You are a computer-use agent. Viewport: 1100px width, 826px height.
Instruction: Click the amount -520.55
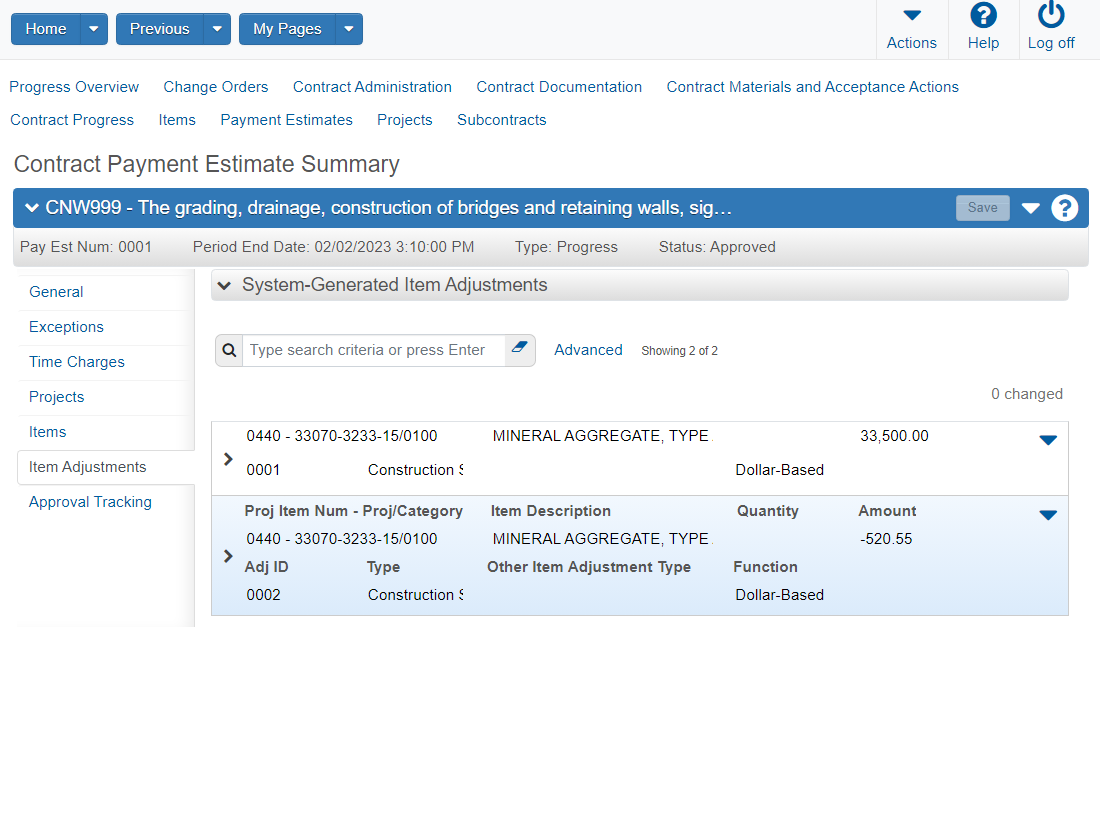click(886, 539)
